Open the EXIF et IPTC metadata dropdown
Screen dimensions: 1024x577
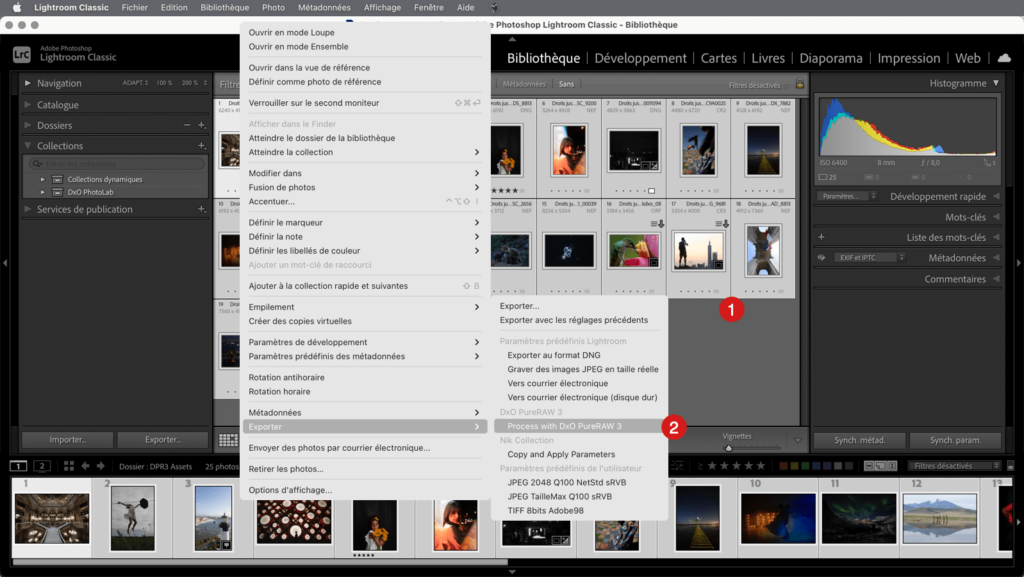(x=869, y=258)
